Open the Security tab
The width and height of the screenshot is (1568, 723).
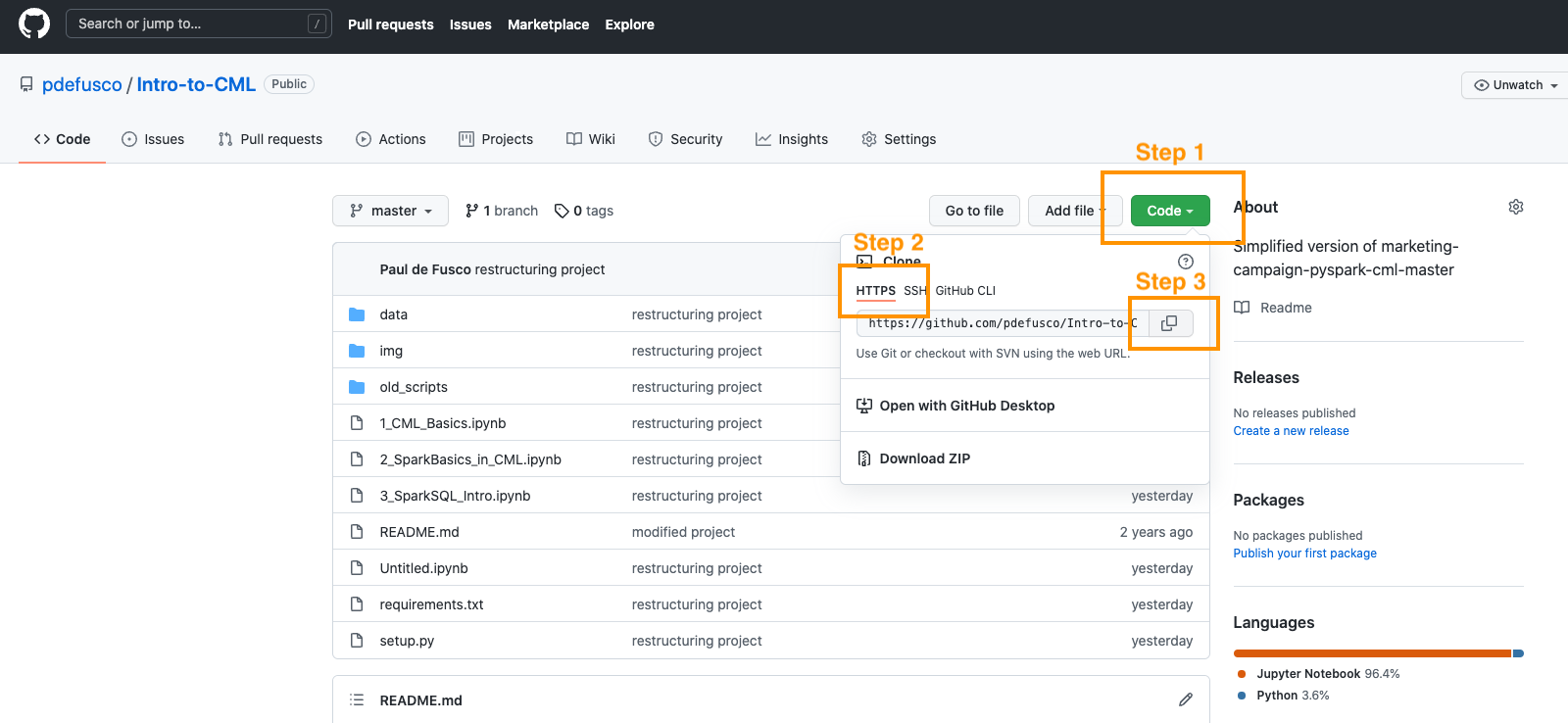[685, 139]
